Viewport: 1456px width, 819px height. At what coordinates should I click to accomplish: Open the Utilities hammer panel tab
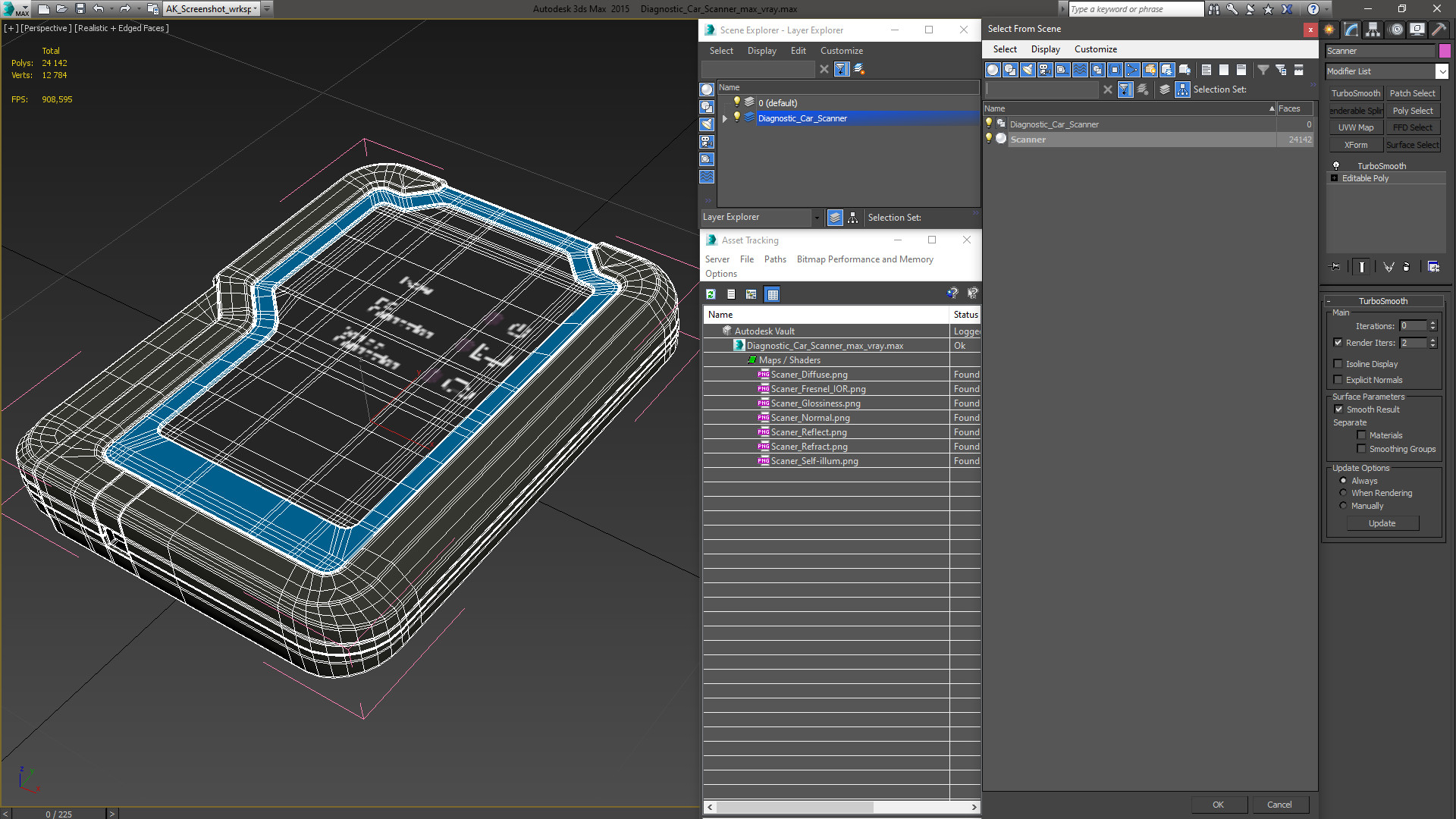click(x=1439, y=30)
